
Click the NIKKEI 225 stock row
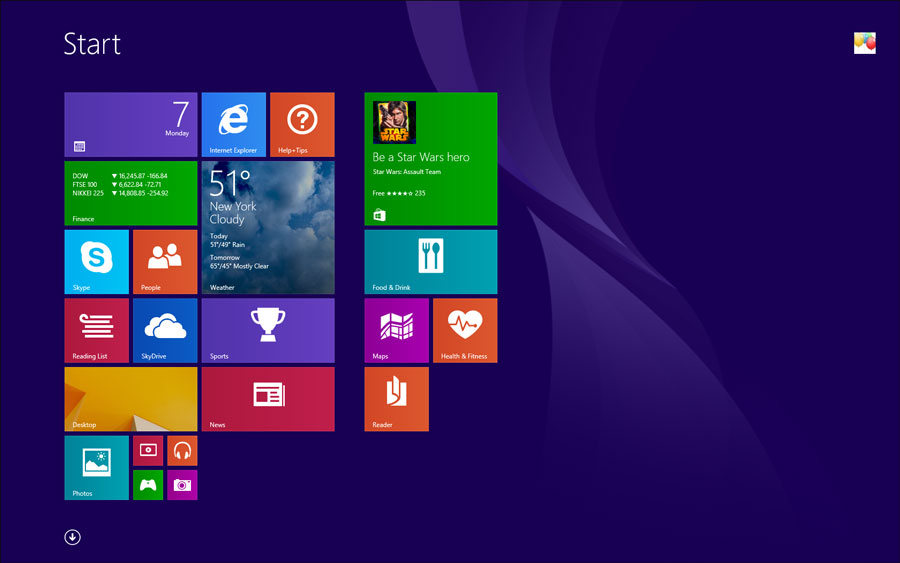point(121,193)
